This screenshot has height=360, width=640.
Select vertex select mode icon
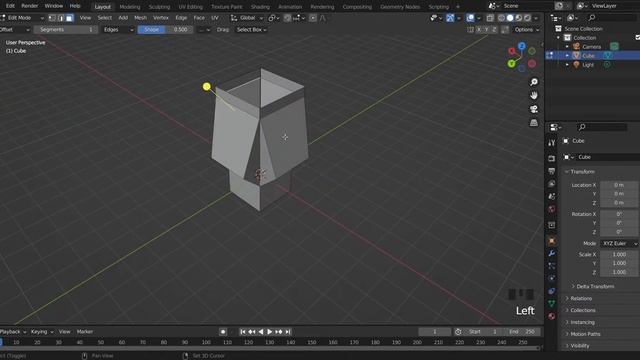(52, 18)
